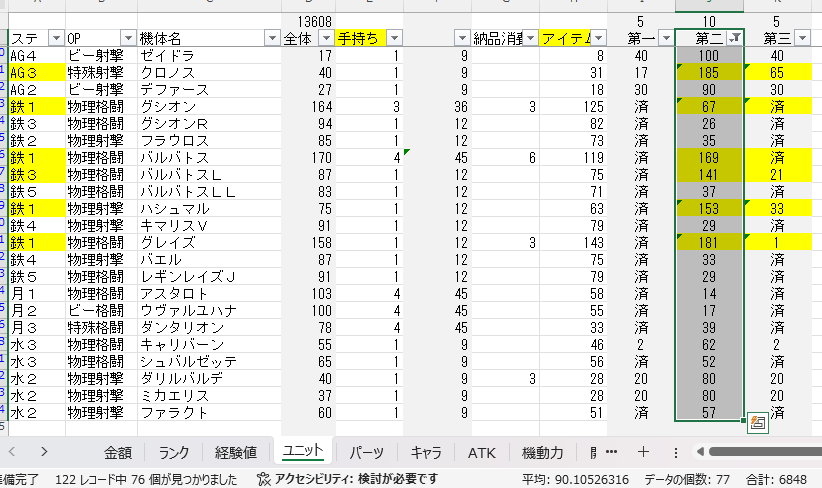Select the cell containing ミカエリス
This screenshot has height=488, width=822.
[209, 395]
